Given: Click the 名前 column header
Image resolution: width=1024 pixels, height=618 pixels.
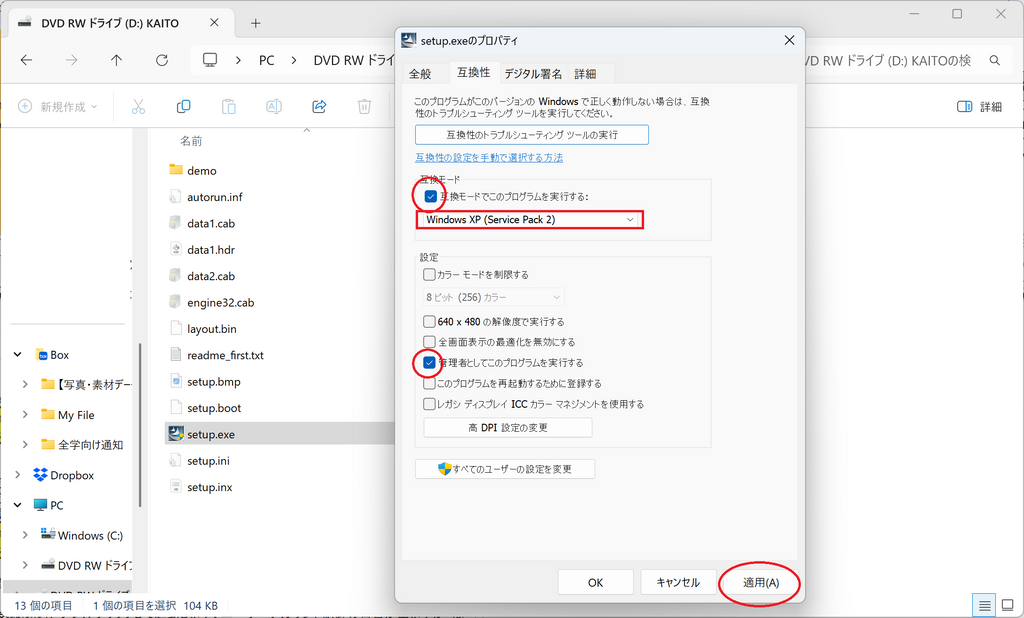Looking at the screenshot, I should click(x=191, y=140).
